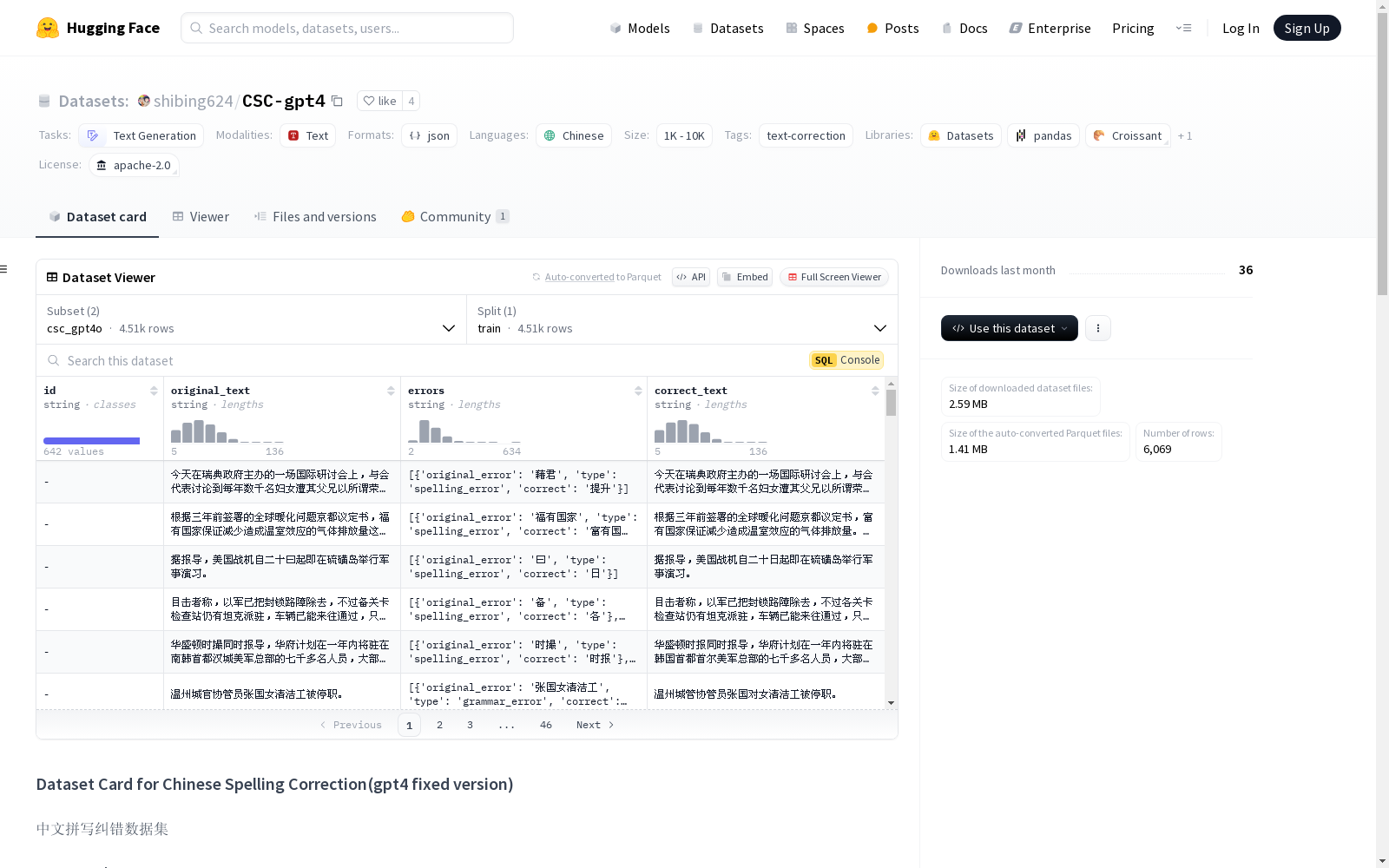Screen dimensions: 1389x868
Task: Open the shibing624 user avatar
Action: tap(144, 101)
